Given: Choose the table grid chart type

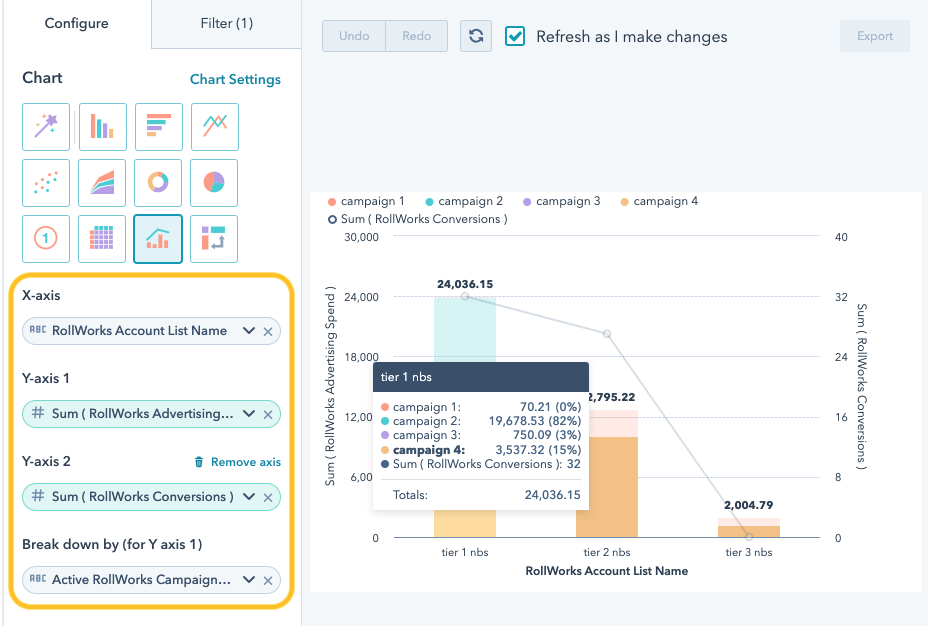Looking at the screenshot, I should coord(102,239).
